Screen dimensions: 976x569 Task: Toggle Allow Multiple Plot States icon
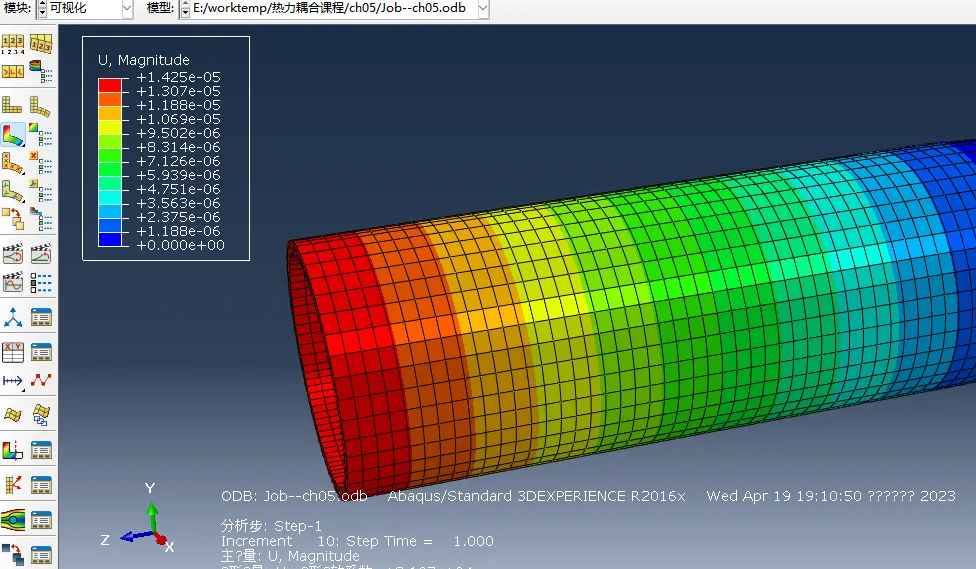[x=13, y=218]
